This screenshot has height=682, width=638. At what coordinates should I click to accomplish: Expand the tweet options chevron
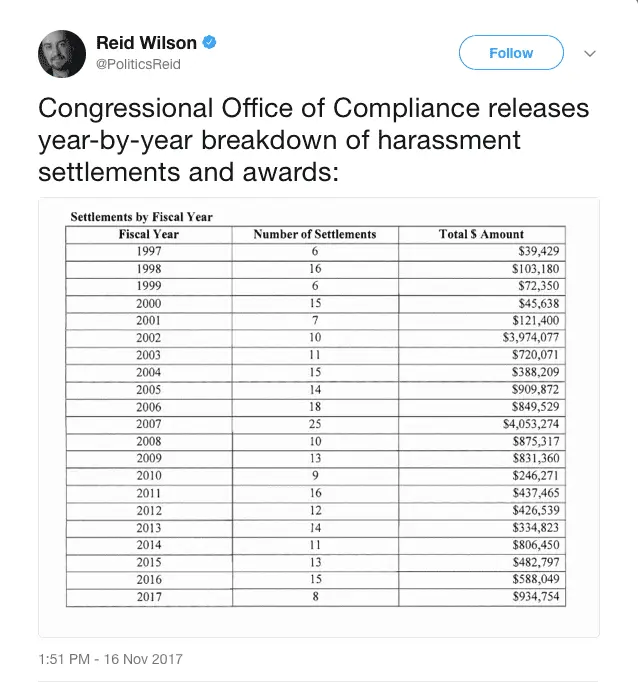click(589, 53)
